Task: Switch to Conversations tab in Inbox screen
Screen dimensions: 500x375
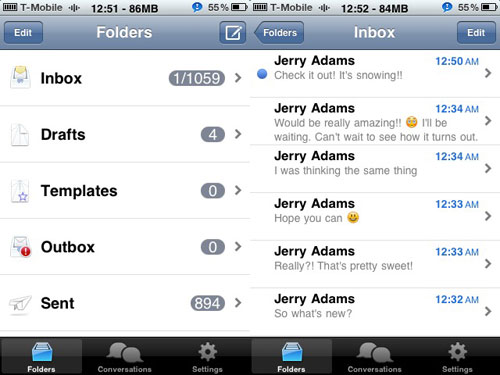Action: [375, 356]
